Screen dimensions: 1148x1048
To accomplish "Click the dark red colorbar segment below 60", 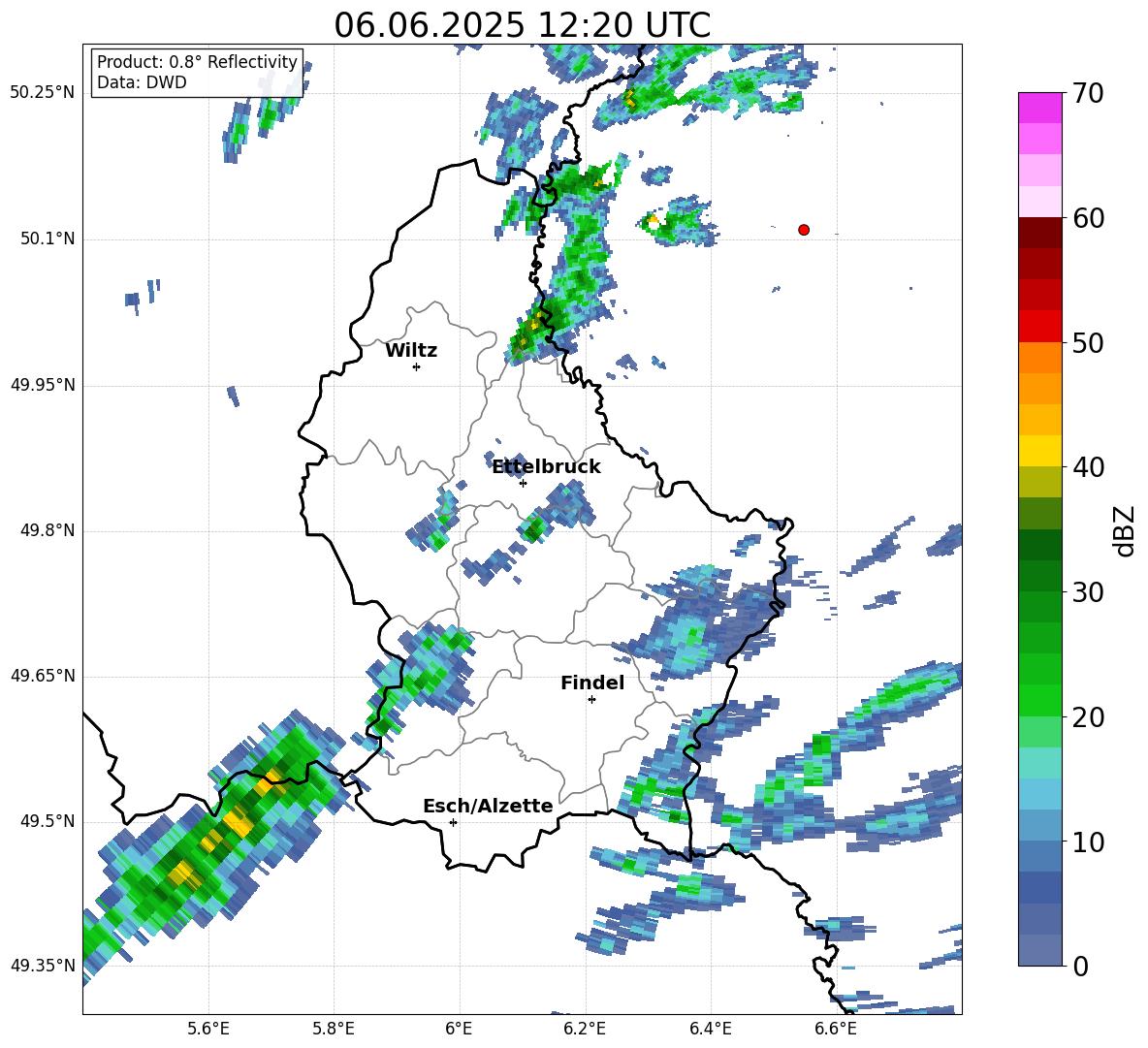I will [1039, 233].
